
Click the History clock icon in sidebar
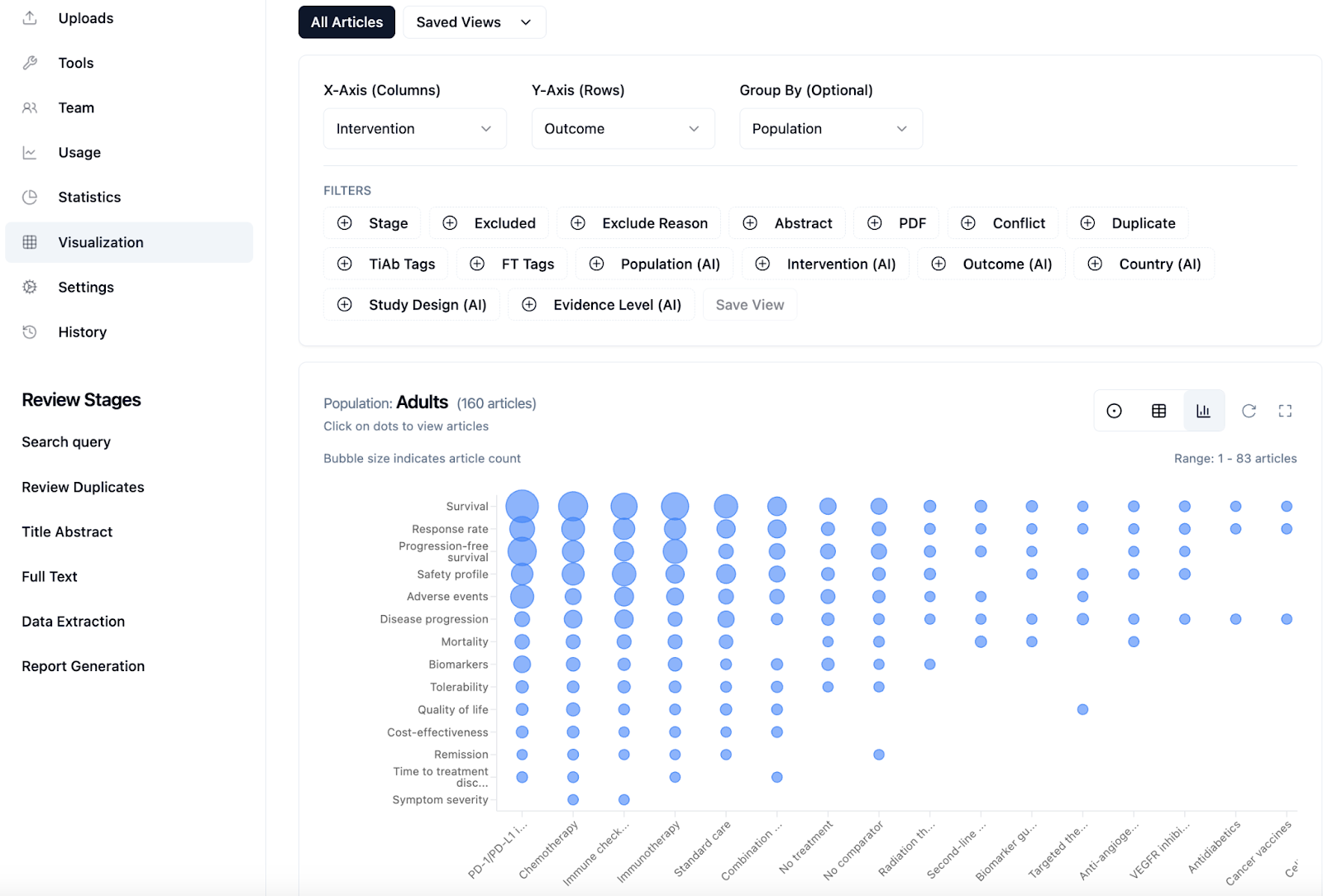point(30,331)
